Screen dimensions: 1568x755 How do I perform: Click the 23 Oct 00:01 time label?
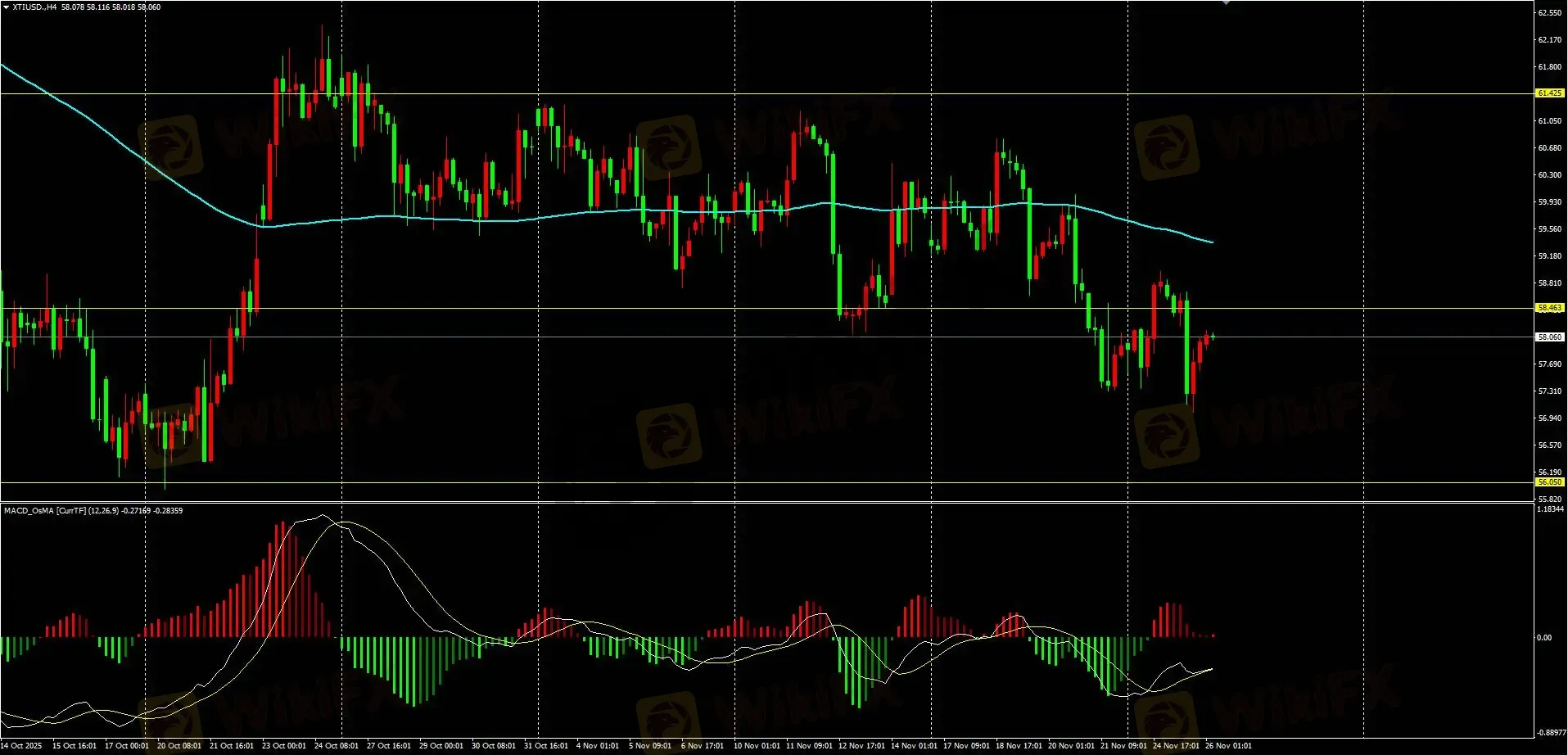coord(284,746)
